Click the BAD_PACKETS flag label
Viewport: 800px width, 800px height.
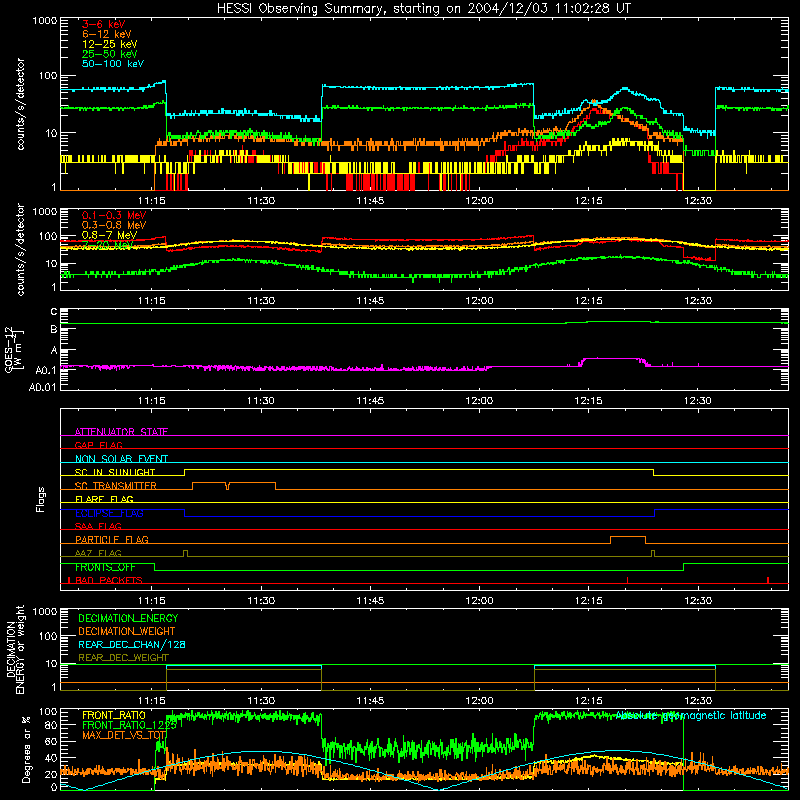click(x=108, y=580)
